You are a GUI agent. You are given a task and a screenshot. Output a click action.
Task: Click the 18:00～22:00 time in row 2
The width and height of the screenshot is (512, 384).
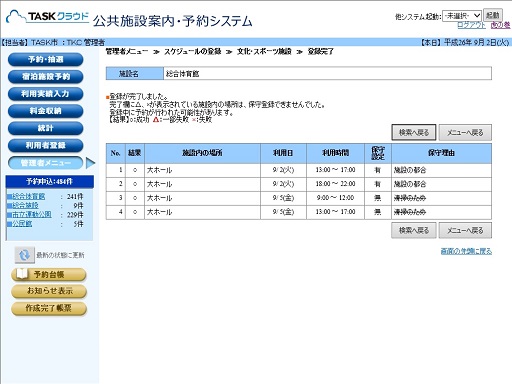(x=335, y=184)
